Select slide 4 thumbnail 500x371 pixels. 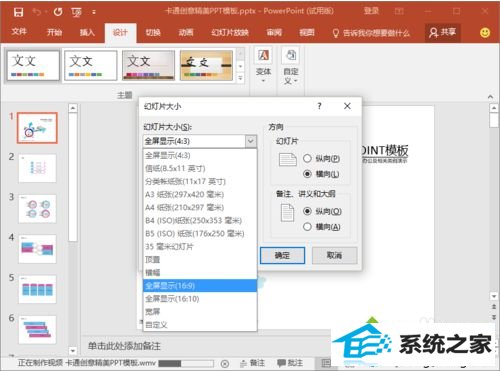coord(37,249)
